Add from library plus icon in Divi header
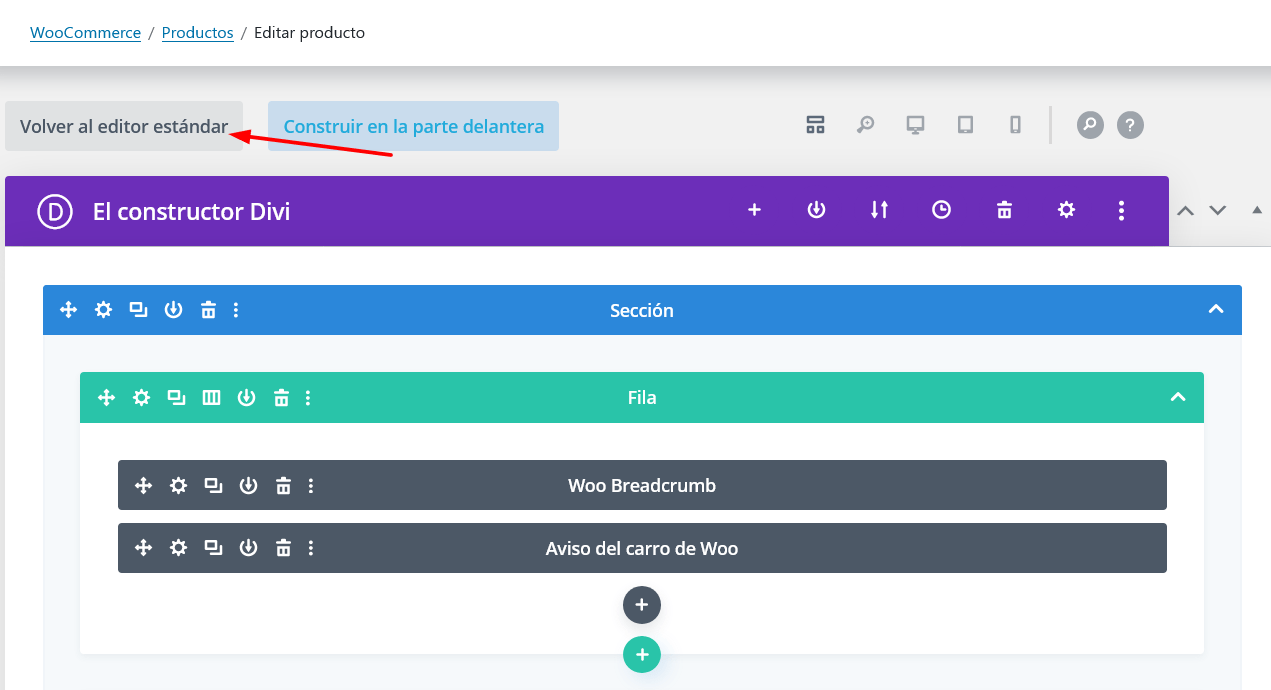 pyautogui.click(x=755, y=210)
